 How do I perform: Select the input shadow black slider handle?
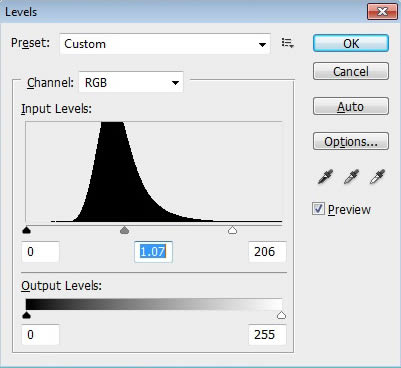tap(26, 230)
